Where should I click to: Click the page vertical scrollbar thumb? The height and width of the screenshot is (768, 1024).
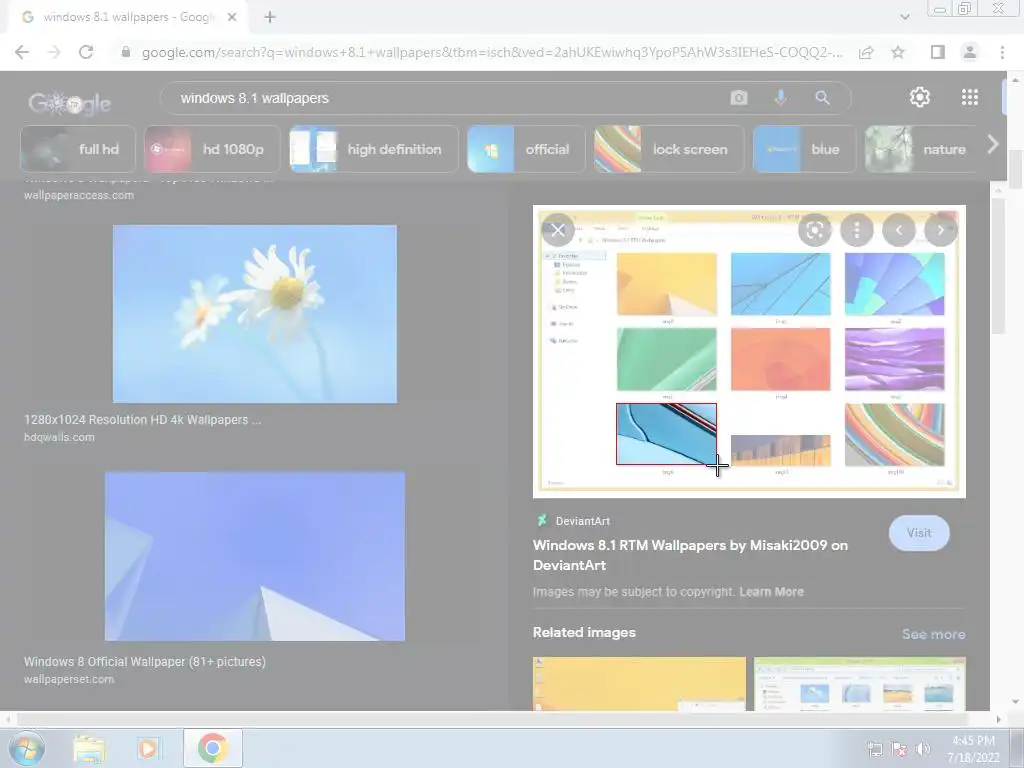tap(1015, 168)
